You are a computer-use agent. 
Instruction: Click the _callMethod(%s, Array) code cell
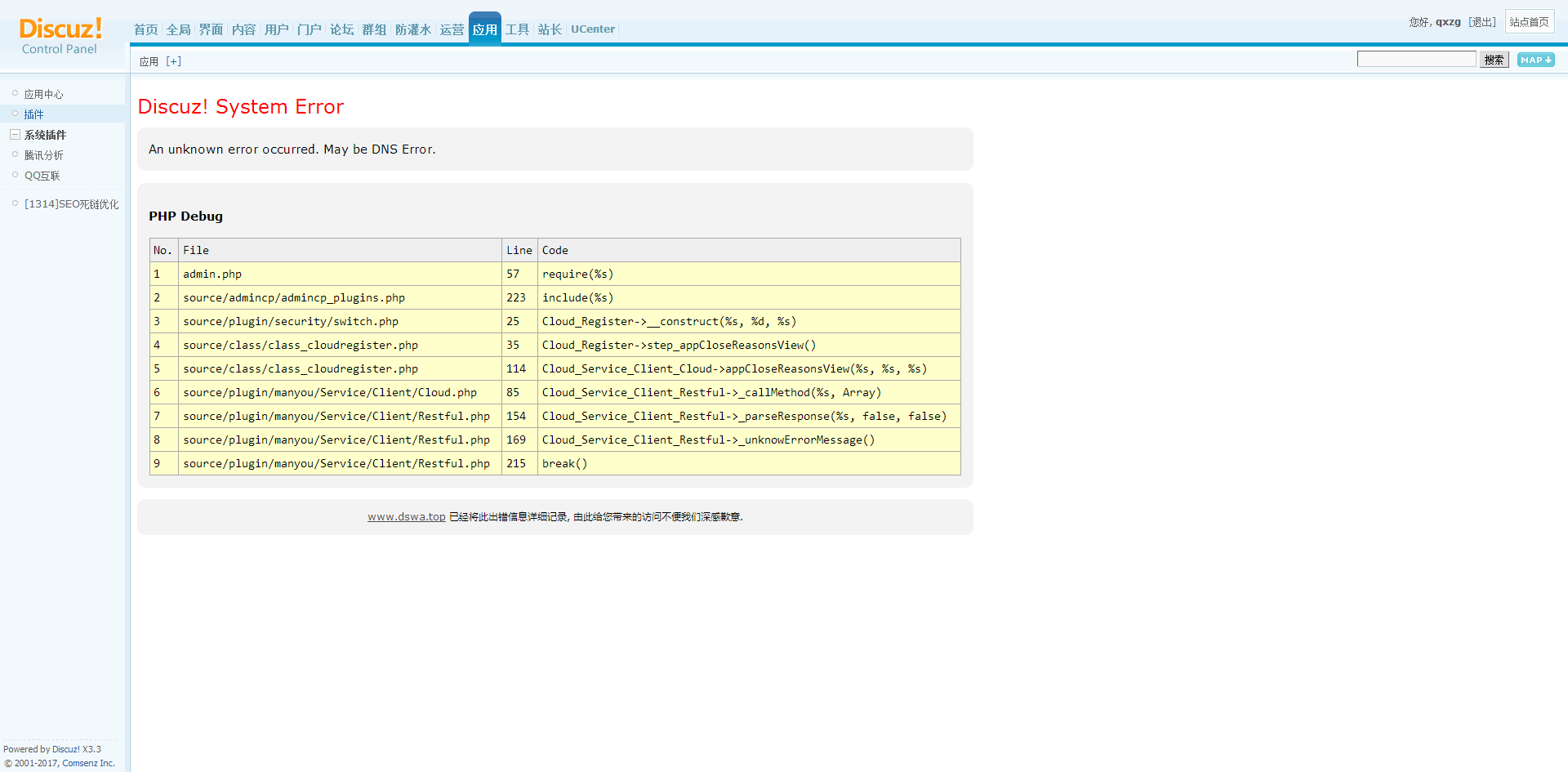pyautogui.click(x=749, y=392)
